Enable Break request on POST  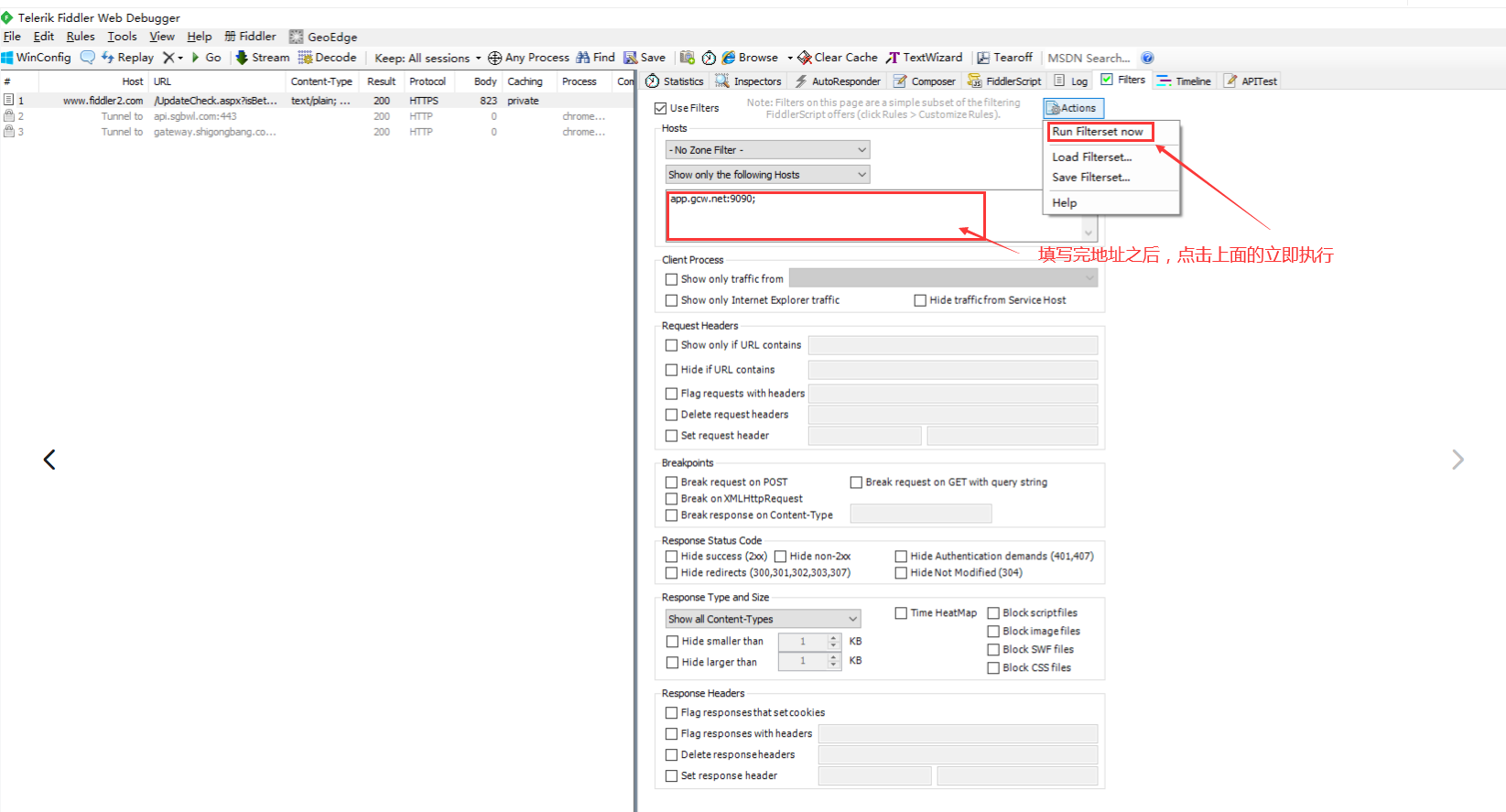671,482
